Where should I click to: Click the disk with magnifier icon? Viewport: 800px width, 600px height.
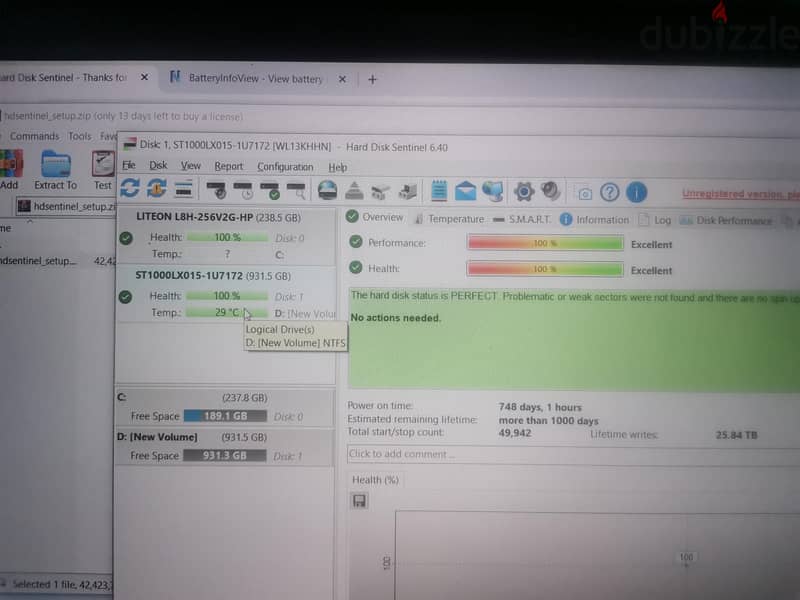(x=296, y=190)
